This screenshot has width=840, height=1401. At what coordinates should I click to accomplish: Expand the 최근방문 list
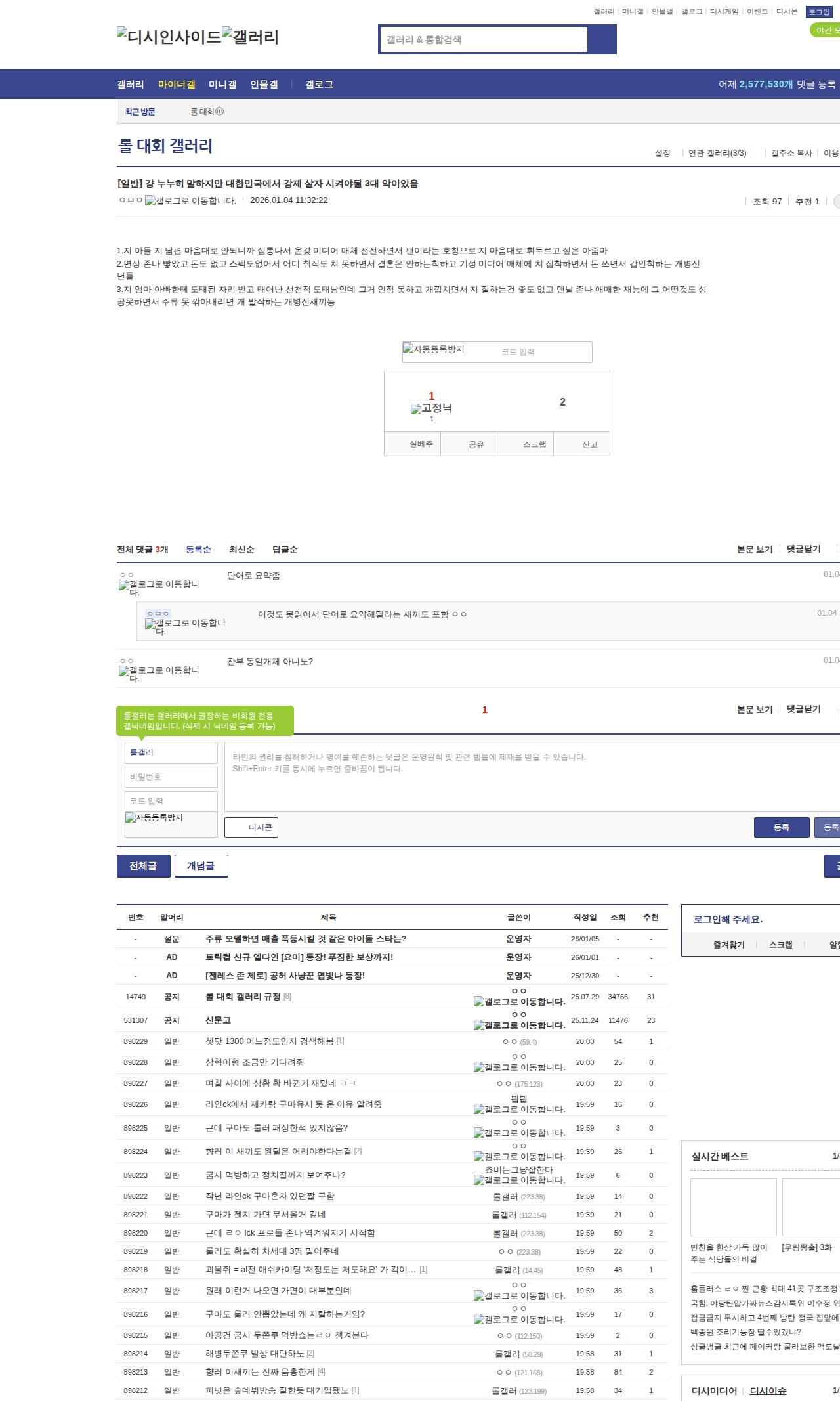(140, 112)
